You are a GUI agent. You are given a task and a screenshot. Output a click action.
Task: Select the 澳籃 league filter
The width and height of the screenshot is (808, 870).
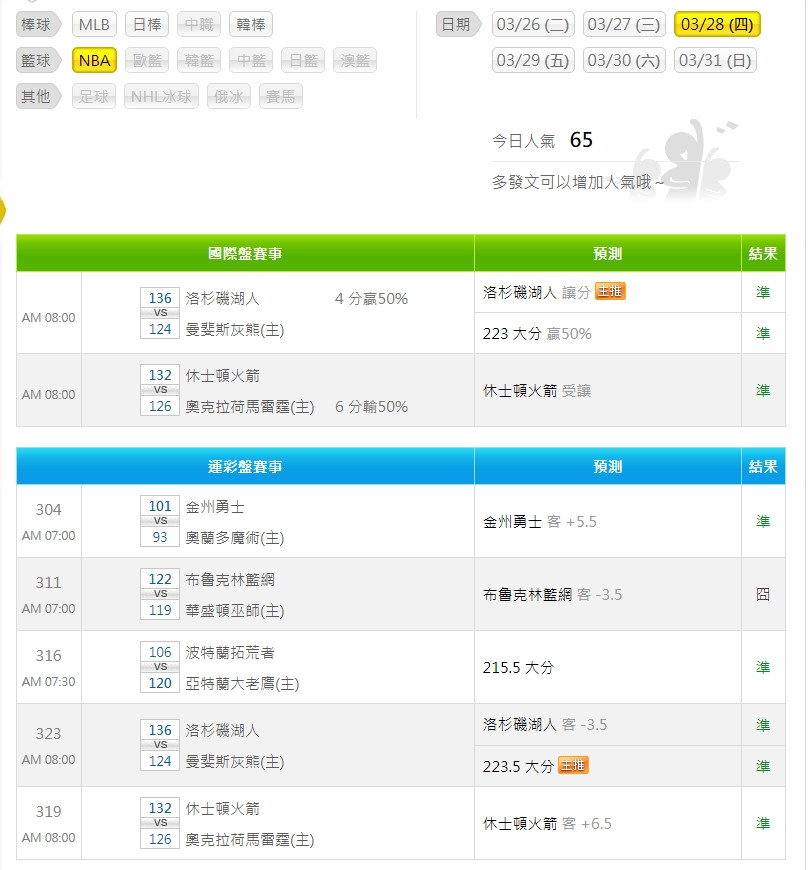(x=355, y=60)
